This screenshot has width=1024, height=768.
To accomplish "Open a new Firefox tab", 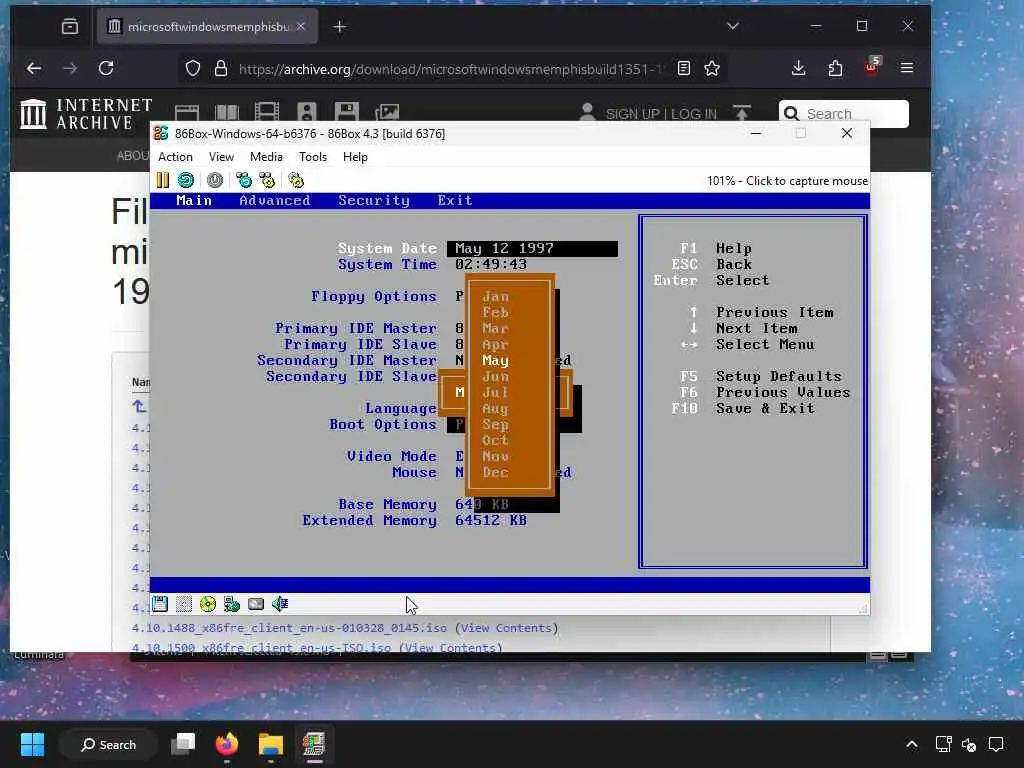I will point(340,27).
